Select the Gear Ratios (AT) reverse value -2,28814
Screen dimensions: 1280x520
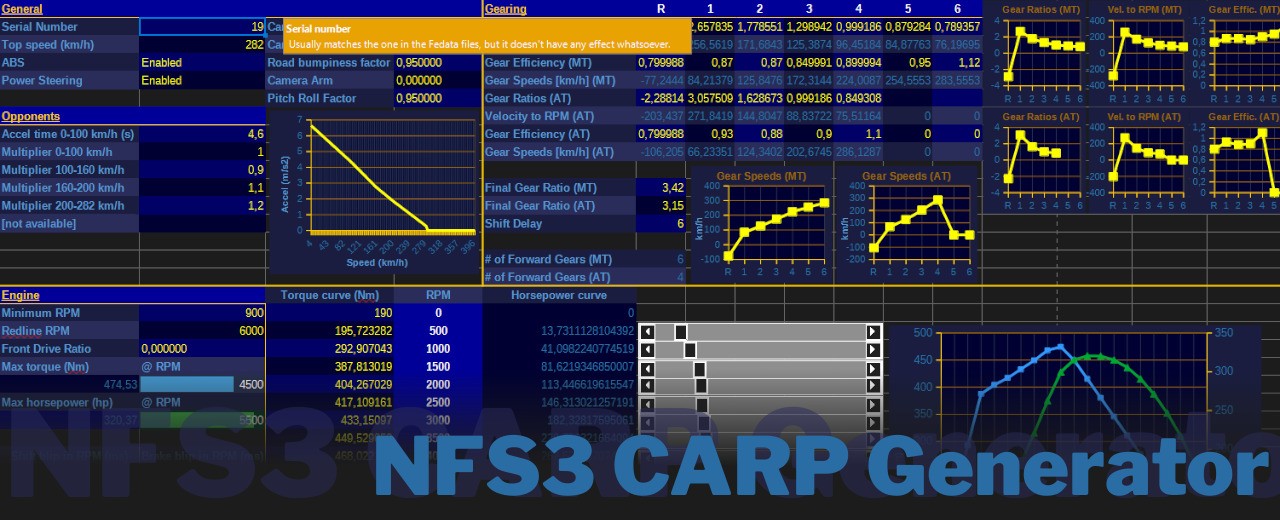661,99
